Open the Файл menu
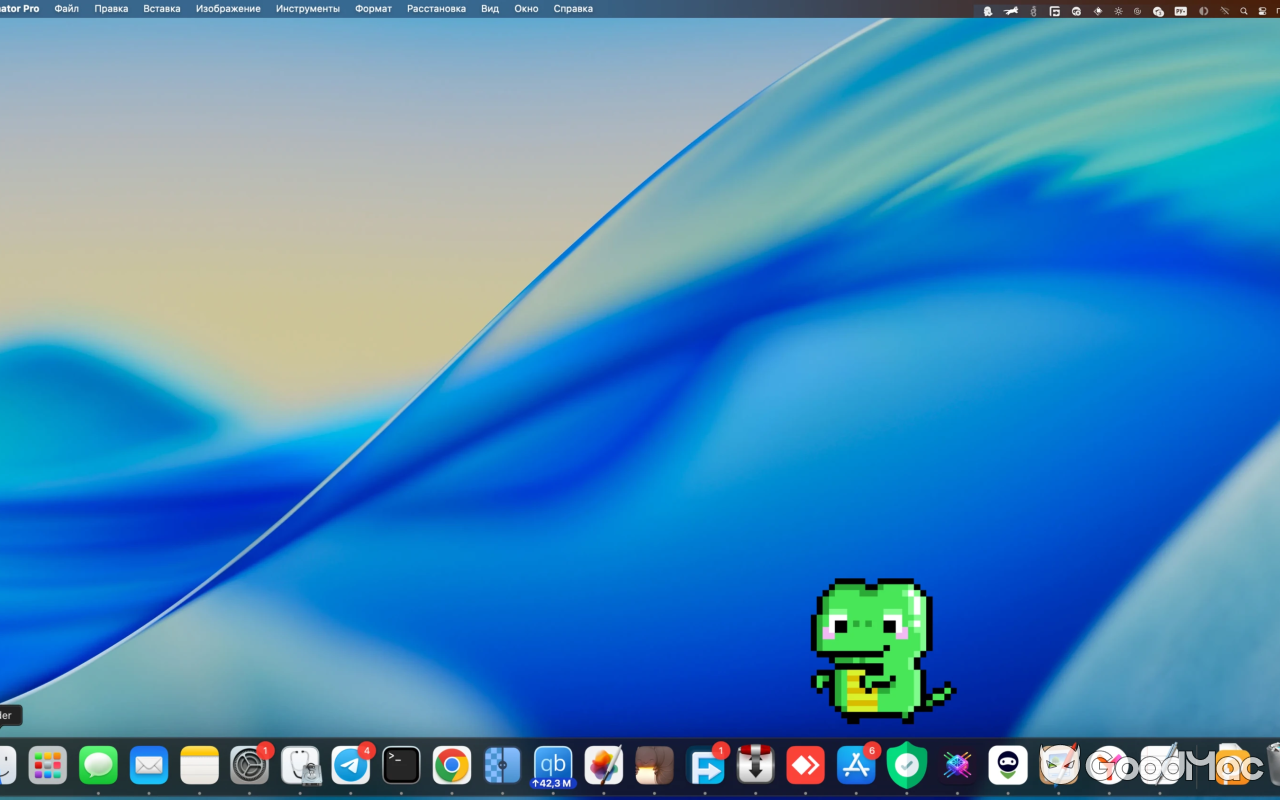This screenshot has height=800, width=1280. (67, 9)
